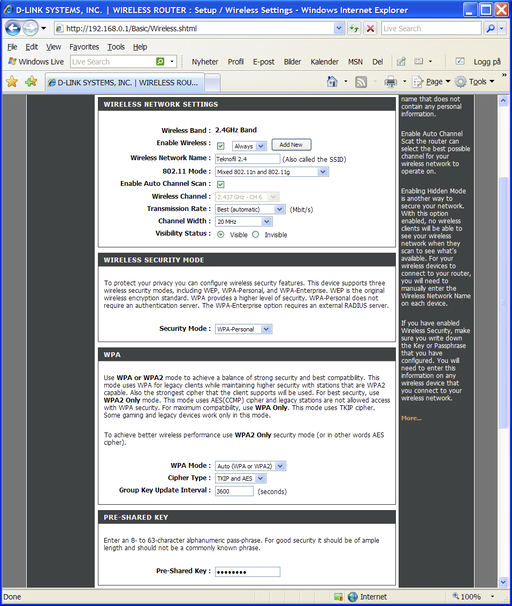Open the Bilder toolbar link

(292, 62)
